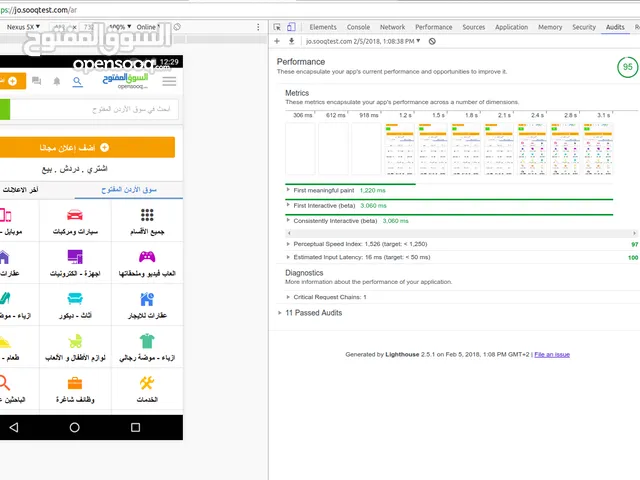
Task: Open the men's fashion shirt category
Action: click(147, 347)
